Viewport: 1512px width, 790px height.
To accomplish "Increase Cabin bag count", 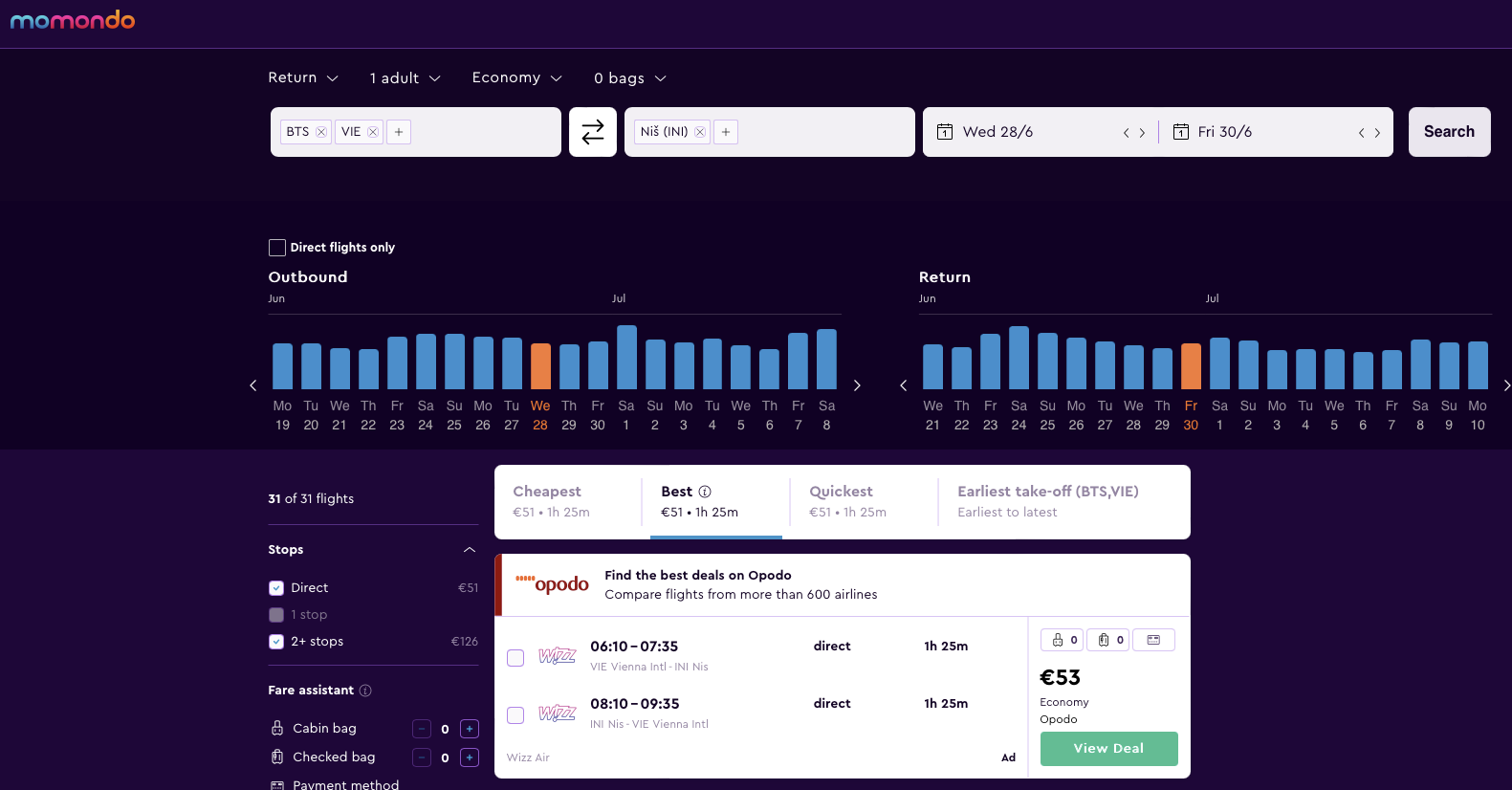I will (470, 729).
